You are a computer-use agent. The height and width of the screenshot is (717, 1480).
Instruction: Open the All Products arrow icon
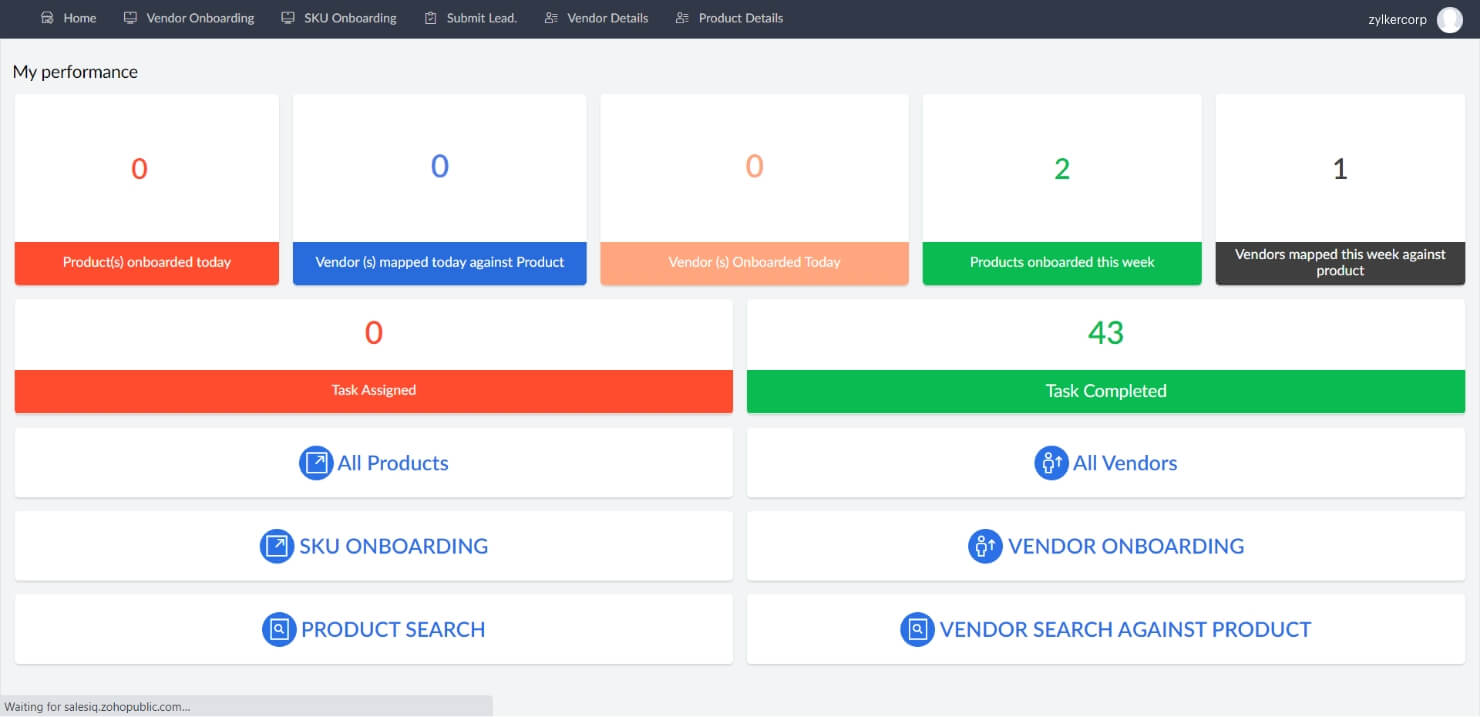coord(316,462)
